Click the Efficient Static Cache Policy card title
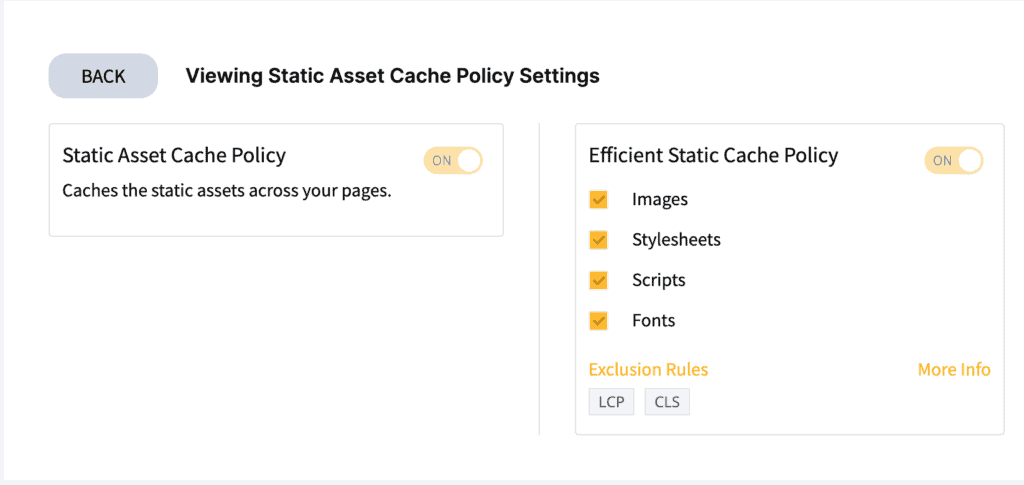This screenshot has height=485, width=1024. 713,155
